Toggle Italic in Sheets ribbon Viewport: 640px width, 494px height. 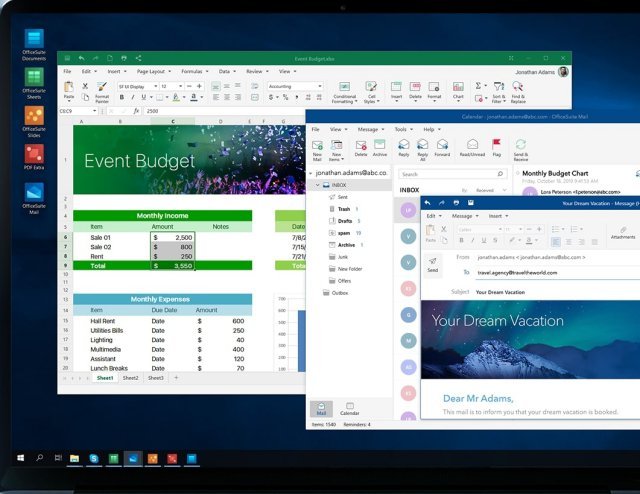(133, 97)
